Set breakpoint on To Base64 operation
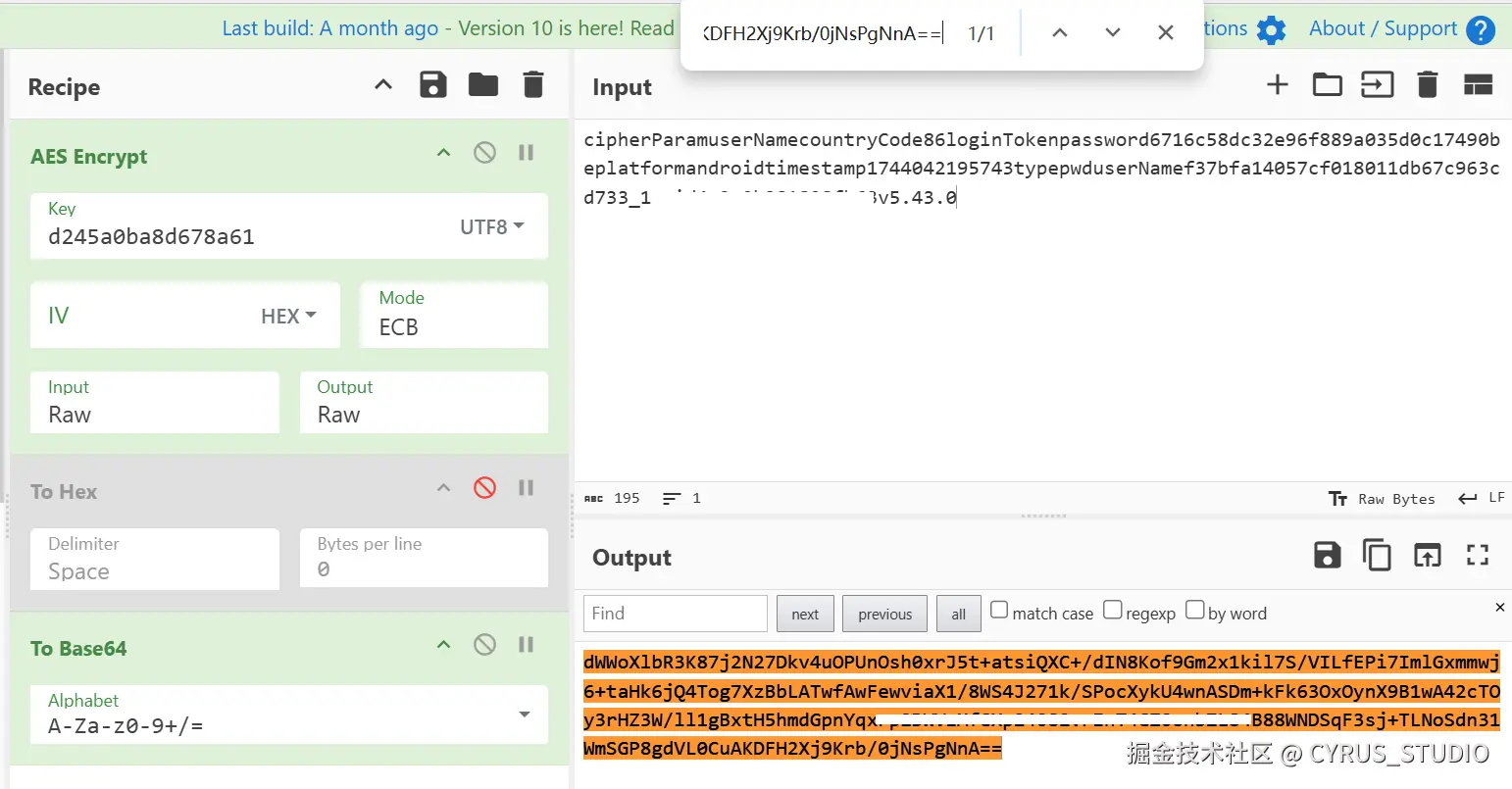This screenshot has height=789, width=1512. 527,645
